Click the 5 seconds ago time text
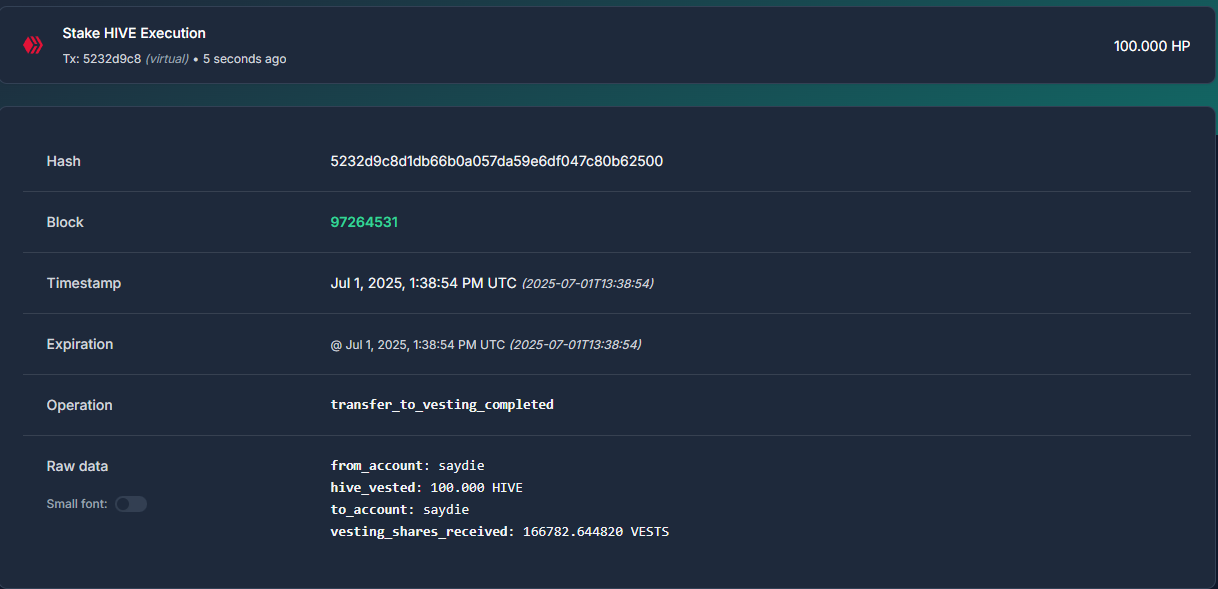 [245, 59]
